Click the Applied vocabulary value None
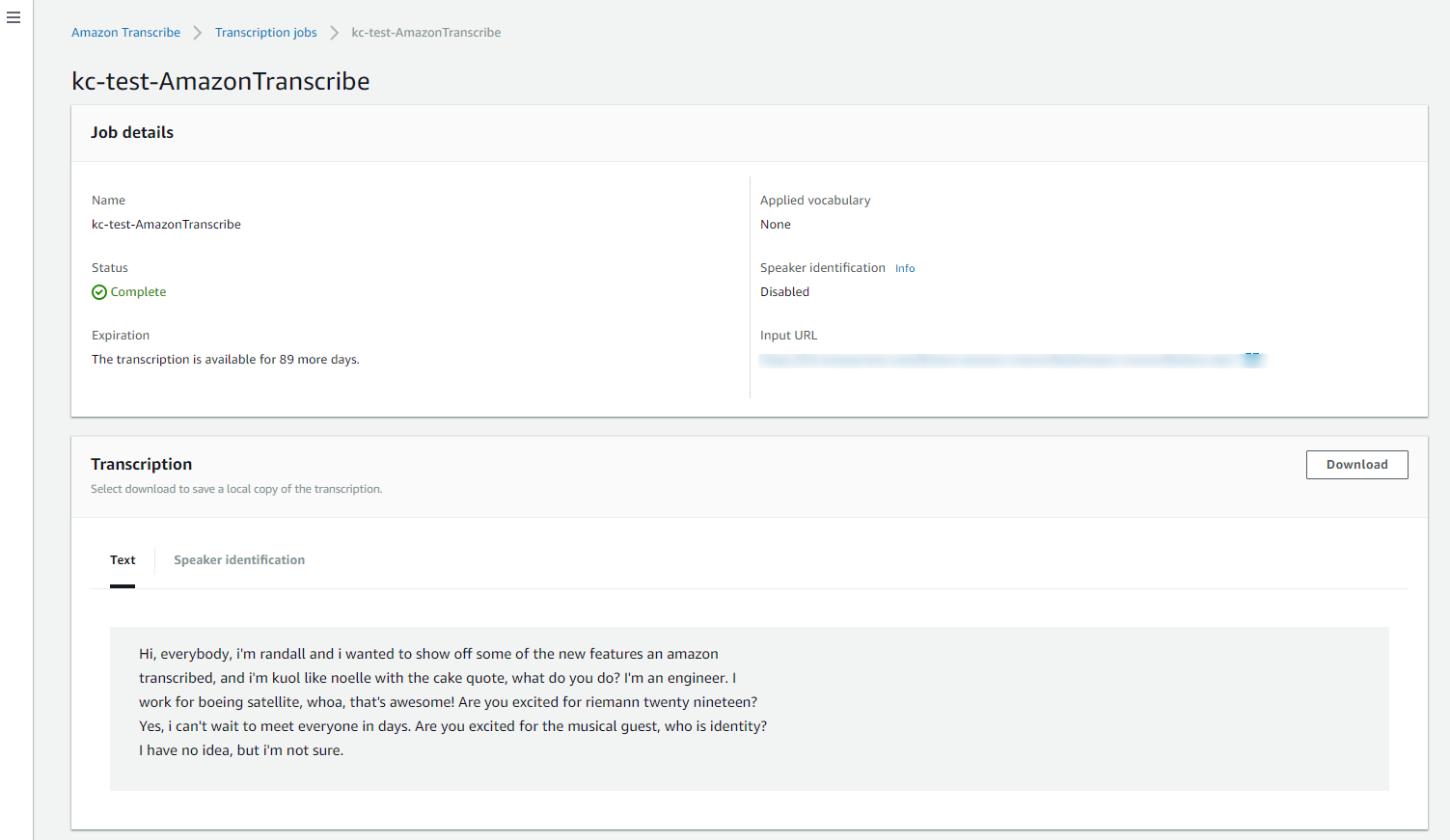This screenshot has height=840, width=1450. (x=776, y=225)
